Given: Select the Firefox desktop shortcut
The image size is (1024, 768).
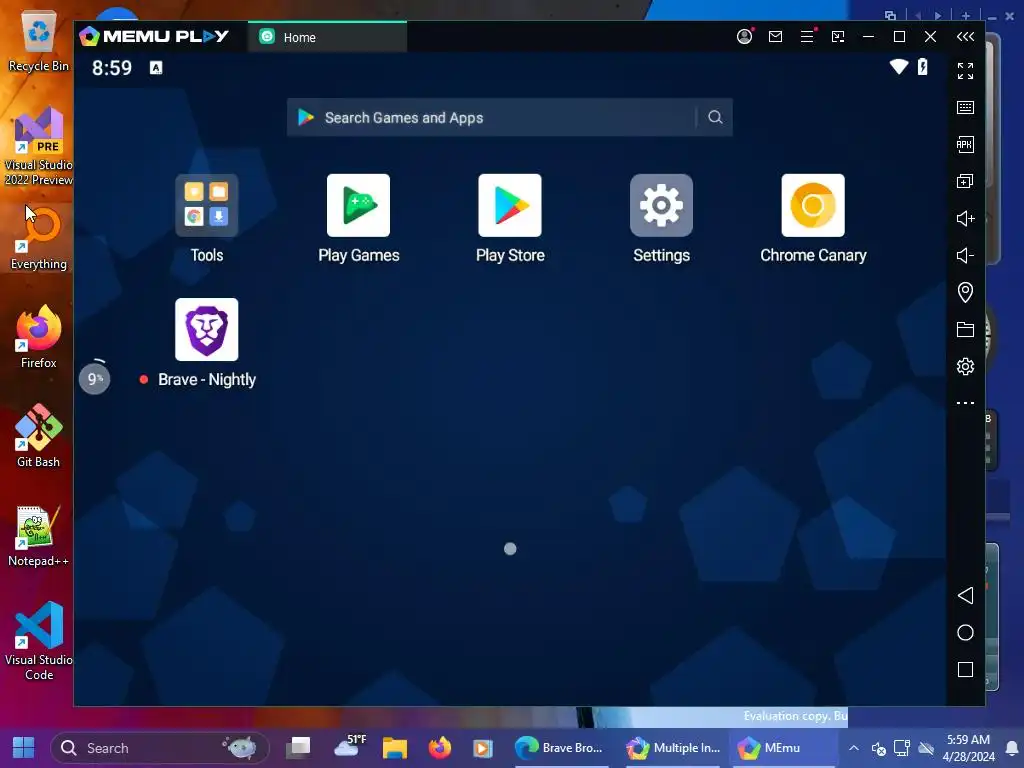Looking at the screenshot, I should point(39,336).
